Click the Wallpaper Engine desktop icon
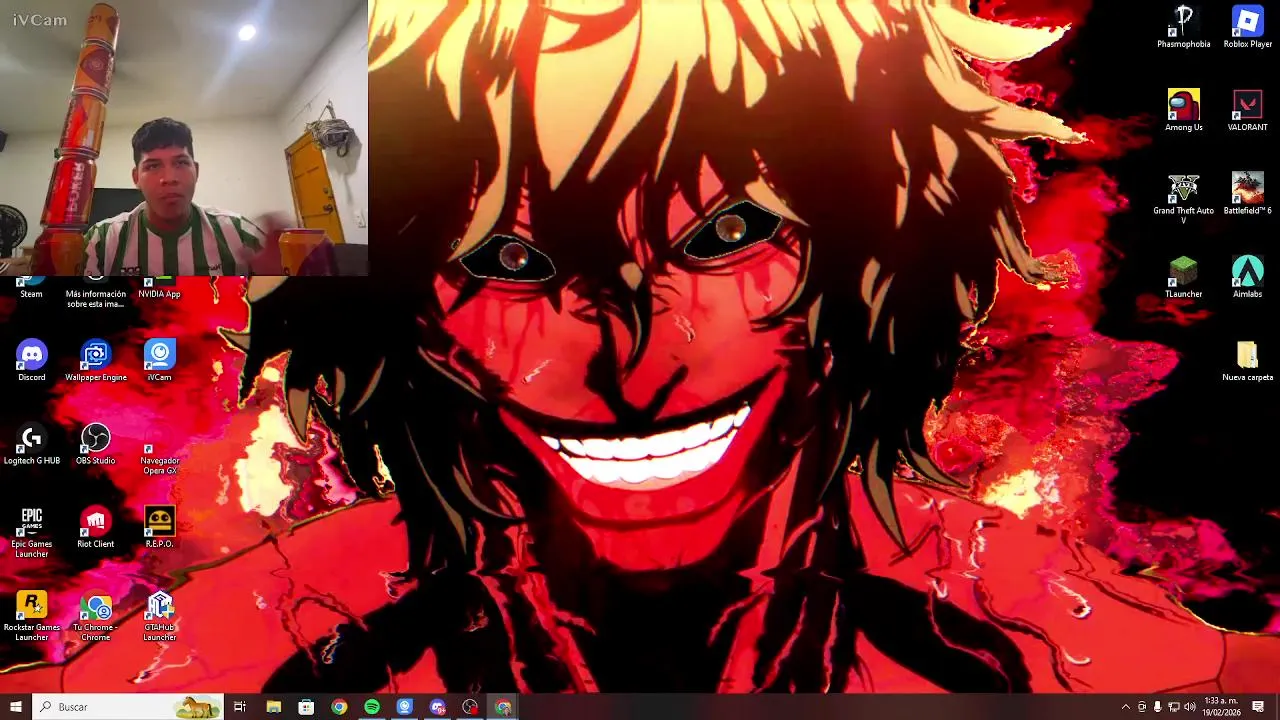The height and width of the screenshot is (720, 1280). click(96, 361)
